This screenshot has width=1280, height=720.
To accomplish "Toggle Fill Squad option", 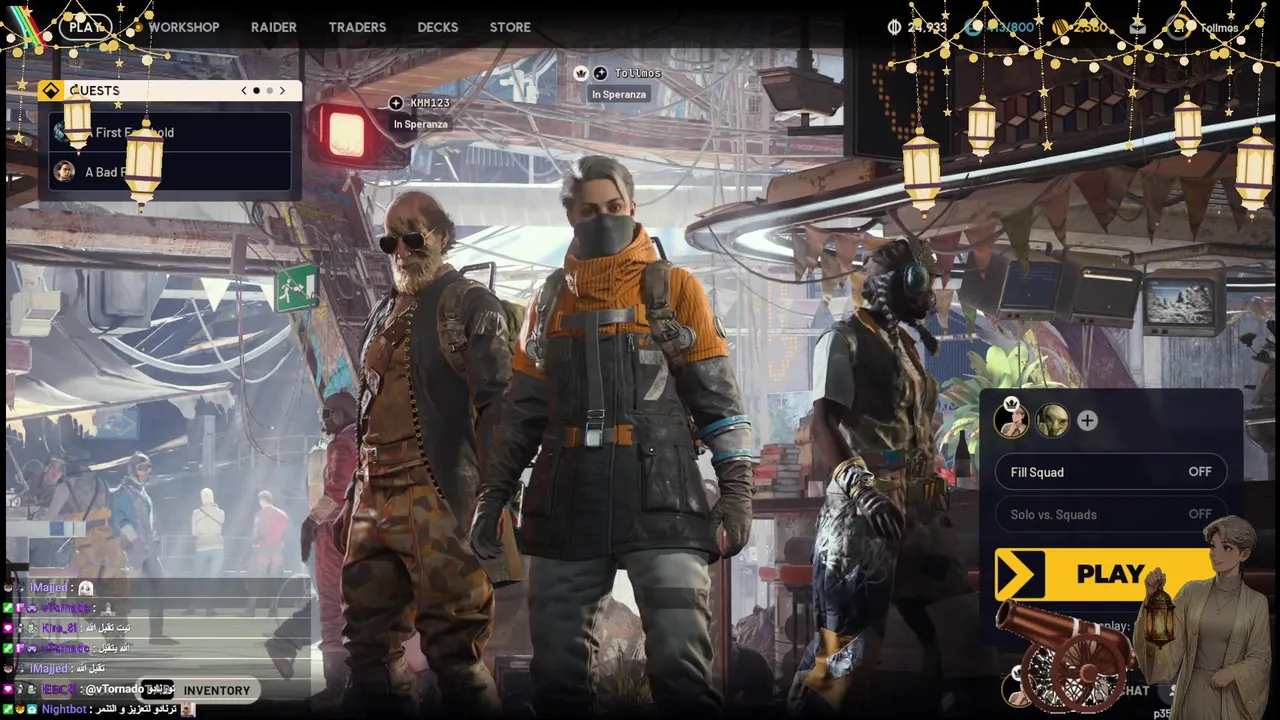I will point(1110,472).
